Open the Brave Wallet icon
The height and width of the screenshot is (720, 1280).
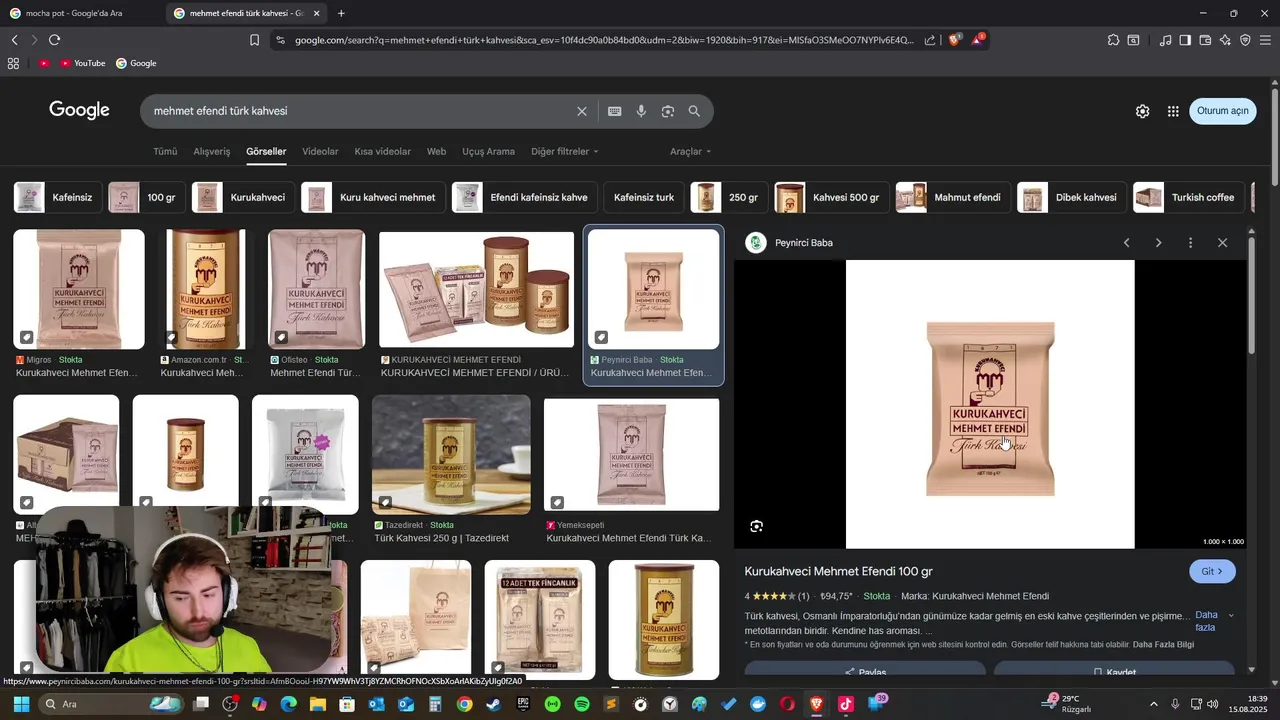click(1205, 40)
